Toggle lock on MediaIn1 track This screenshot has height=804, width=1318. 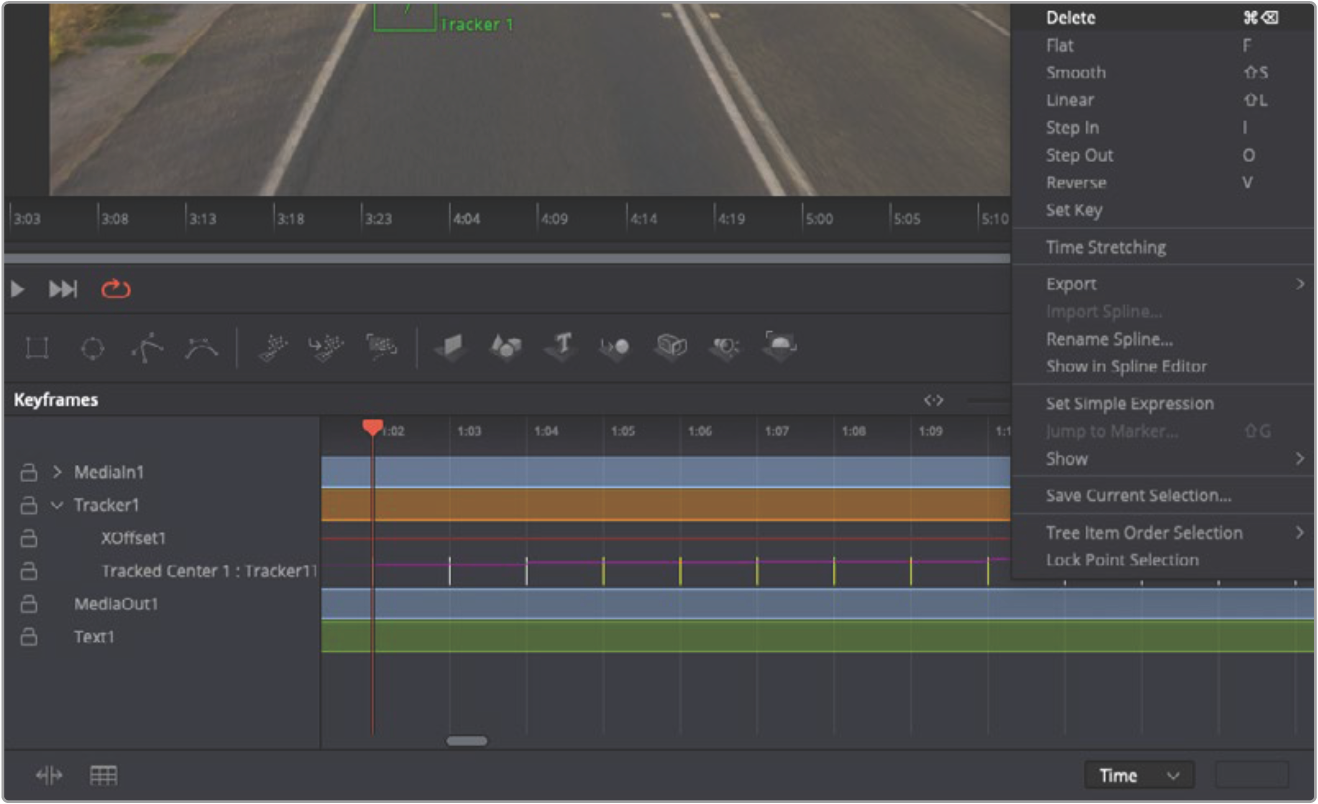29,472
